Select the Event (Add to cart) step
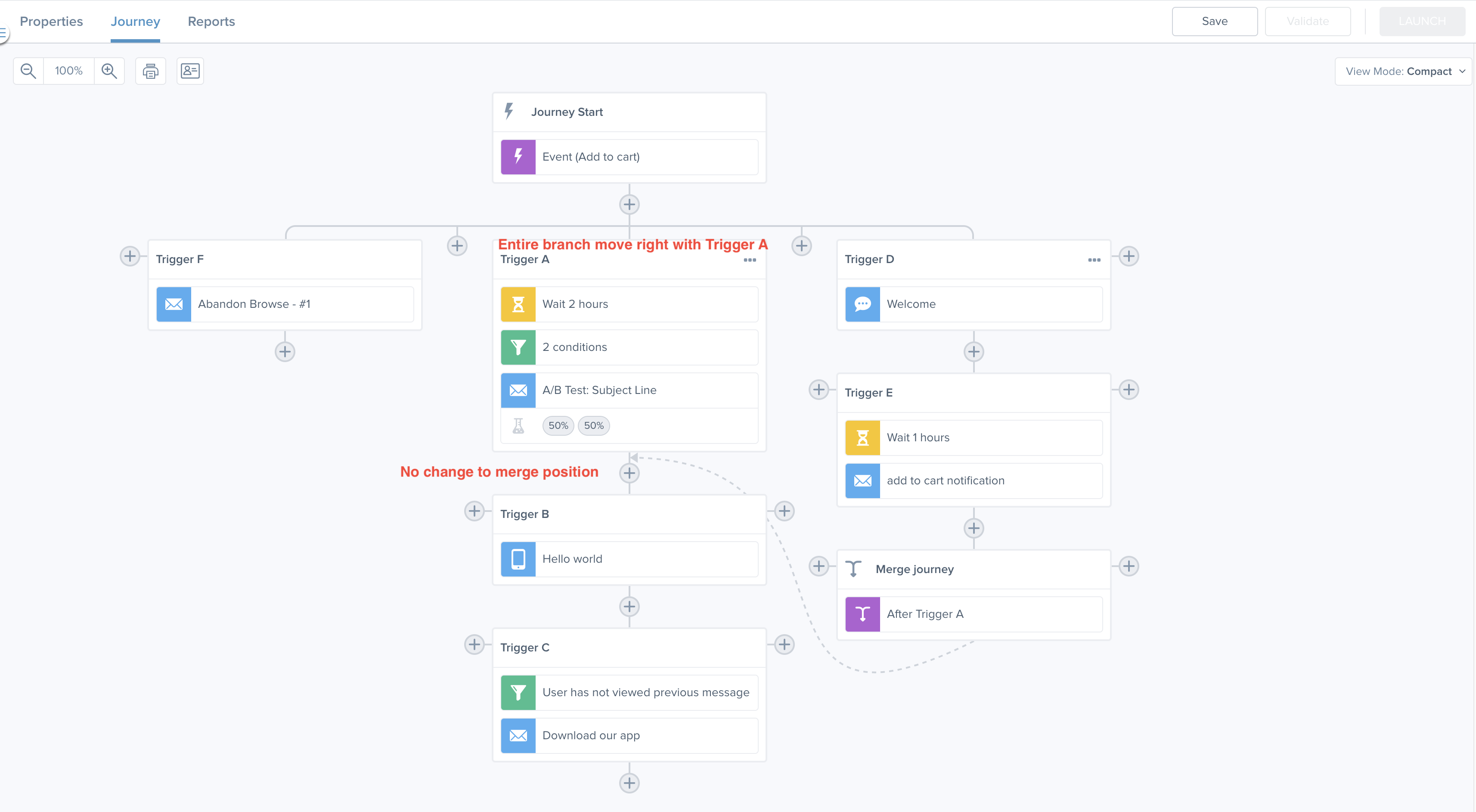The height and width of the screenshot is (812, 1476). point(629,157)
